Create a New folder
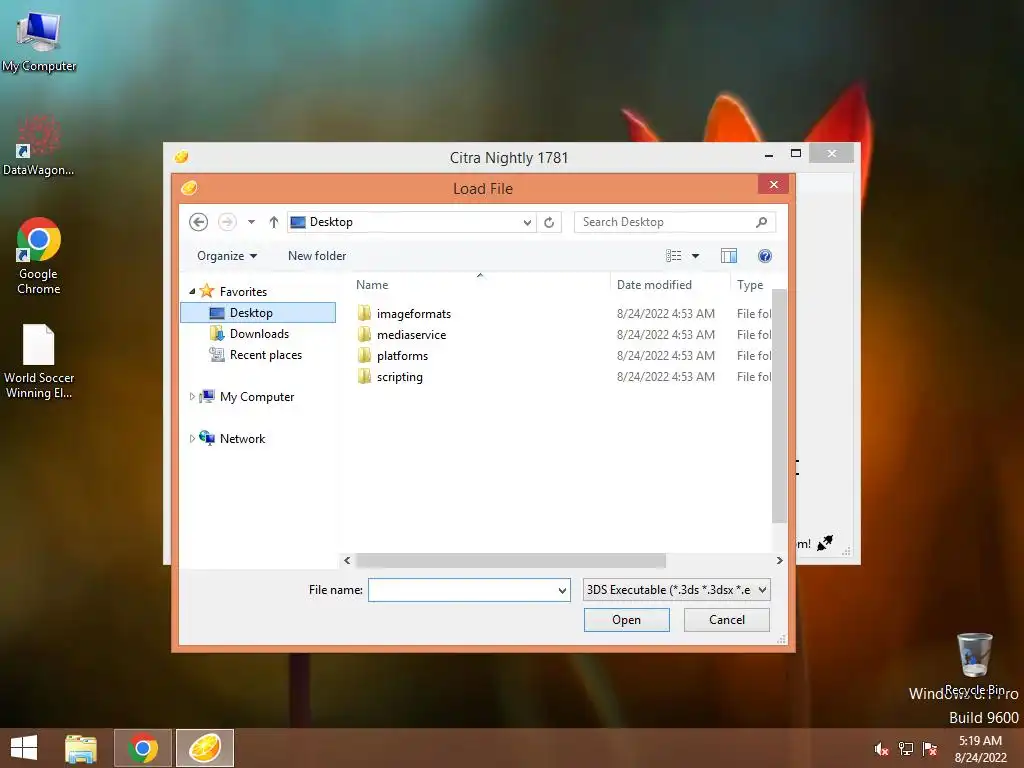This screenshot has height=768, width=1024. pyautogui.click(x=317, y=256)
